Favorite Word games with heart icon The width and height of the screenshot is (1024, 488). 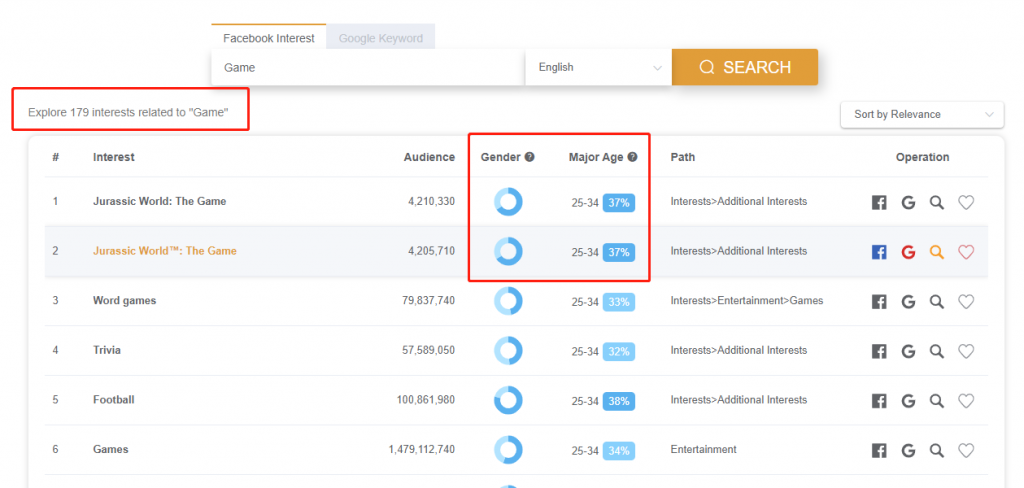pyautogui.click(x=966, y=302)
